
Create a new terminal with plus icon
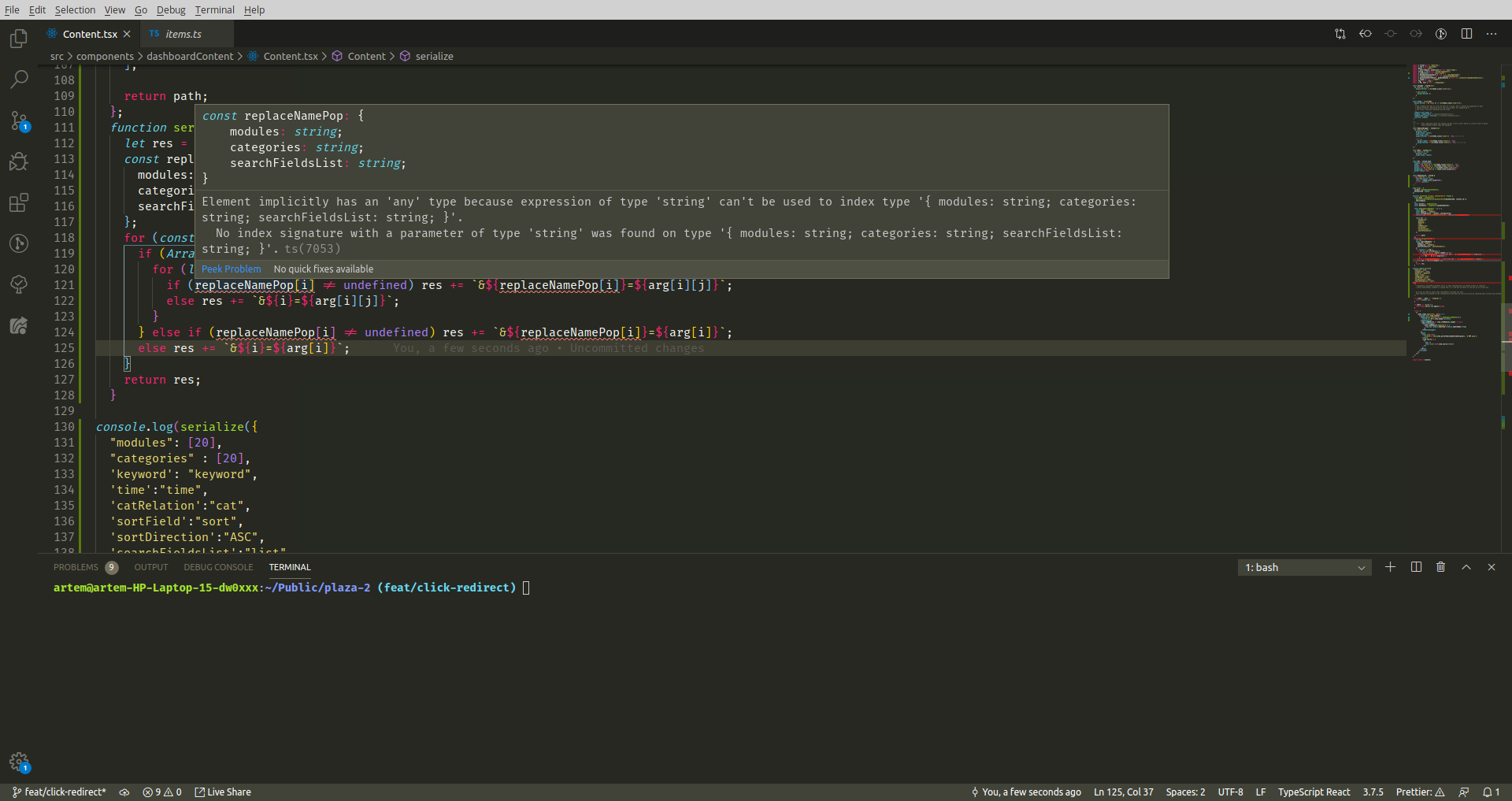[1391, 567]
